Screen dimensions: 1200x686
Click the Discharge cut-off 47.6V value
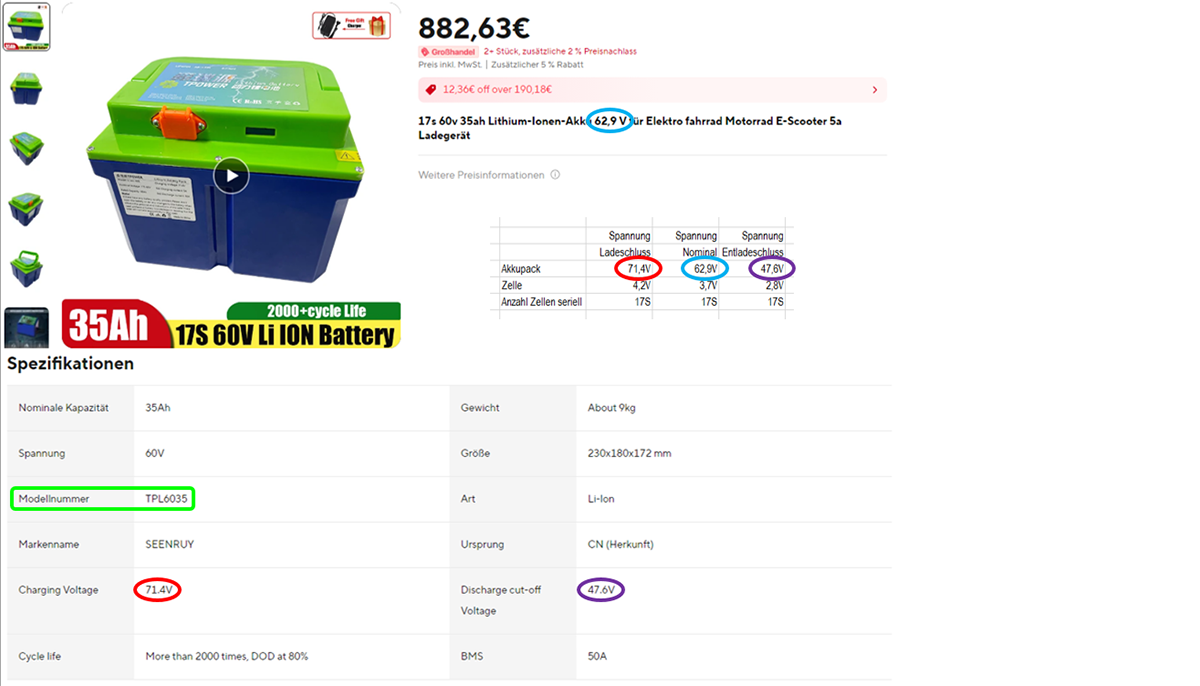point(601,590)
